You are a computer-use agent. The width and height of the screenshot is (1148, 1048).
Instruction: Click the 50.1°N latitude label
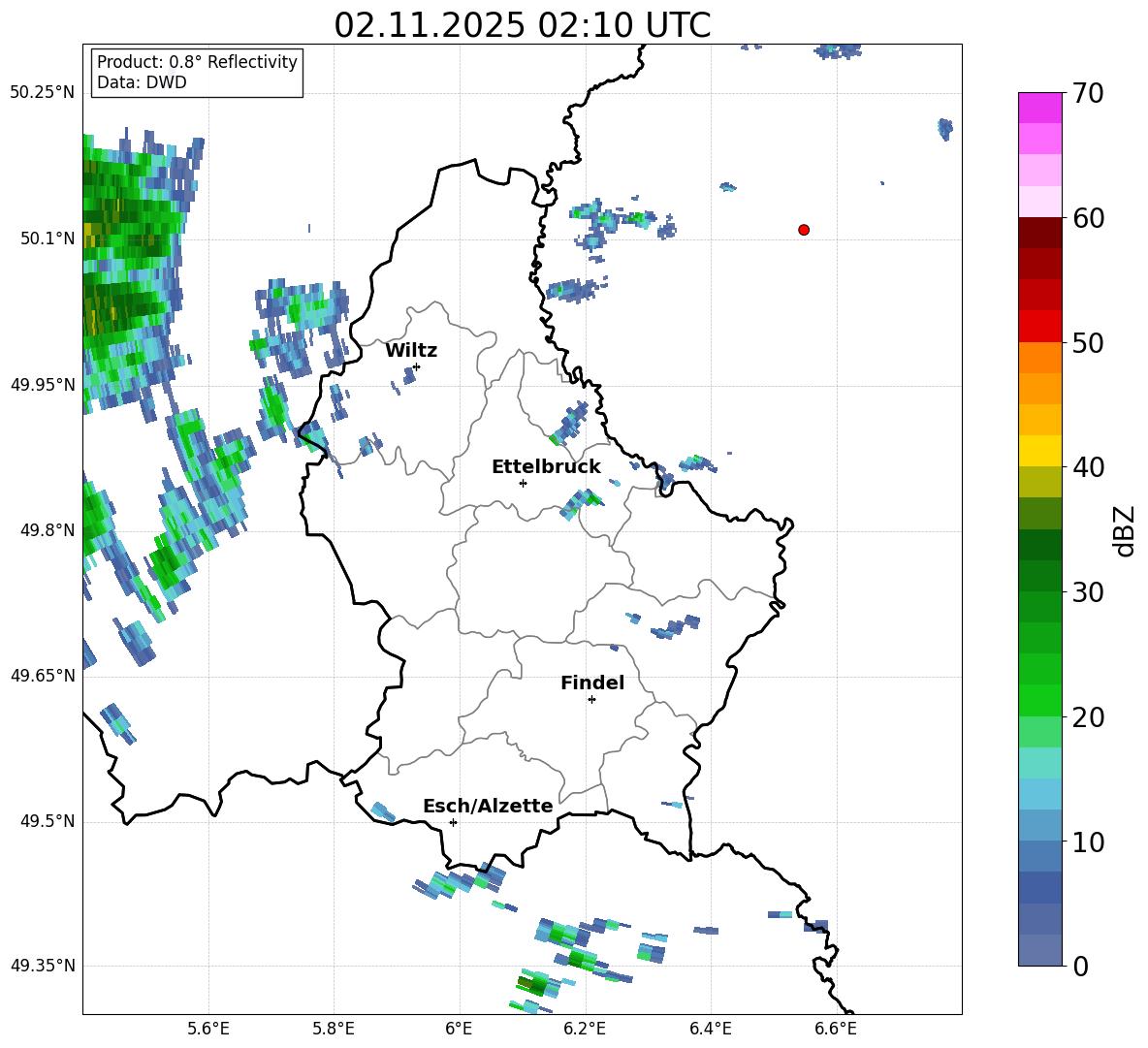pos(47,238)
